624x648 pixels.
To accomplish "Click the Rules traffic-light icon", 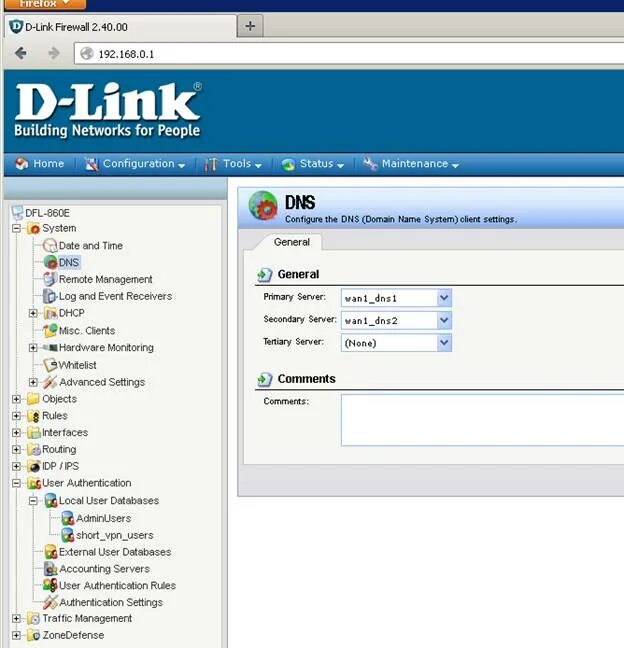I will point(33,416).
